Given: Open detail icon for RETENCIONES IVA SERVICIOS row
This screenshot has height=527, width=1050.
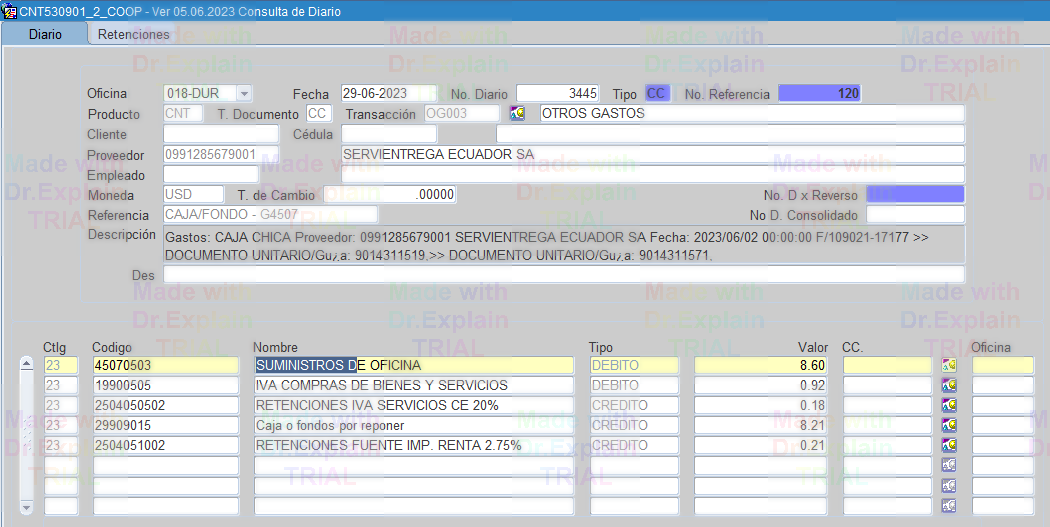Looking at the screenshot, I should click(949, 406).
